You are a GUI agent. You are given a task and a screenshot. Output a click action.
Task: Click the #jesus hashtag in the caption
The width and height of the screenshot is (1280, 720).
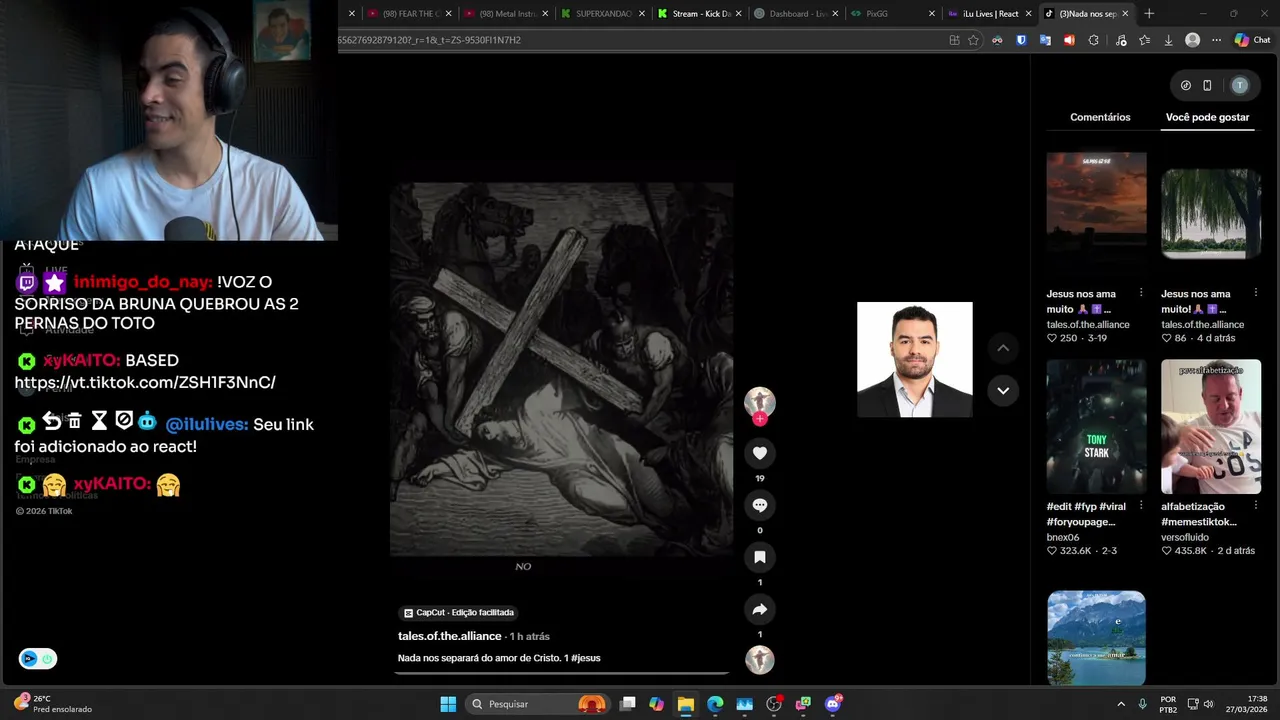586,658
